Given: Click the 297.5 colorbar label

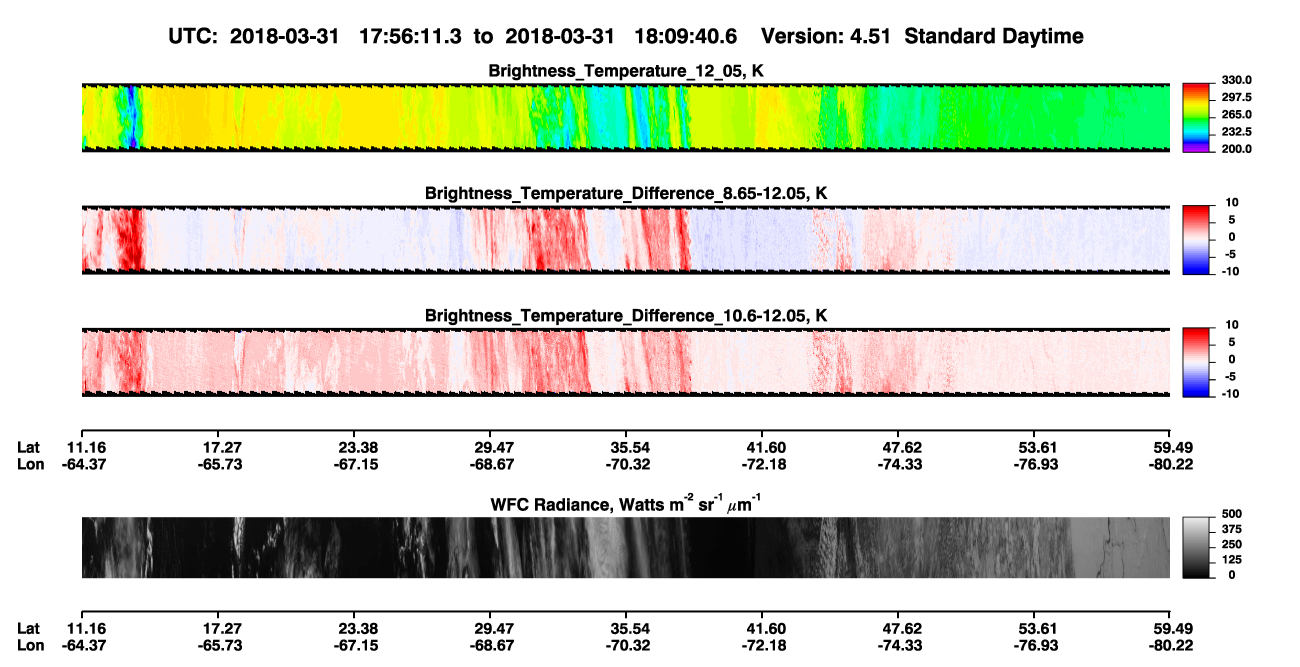Looking at the screenshot, I should [x=1238, y=97].
